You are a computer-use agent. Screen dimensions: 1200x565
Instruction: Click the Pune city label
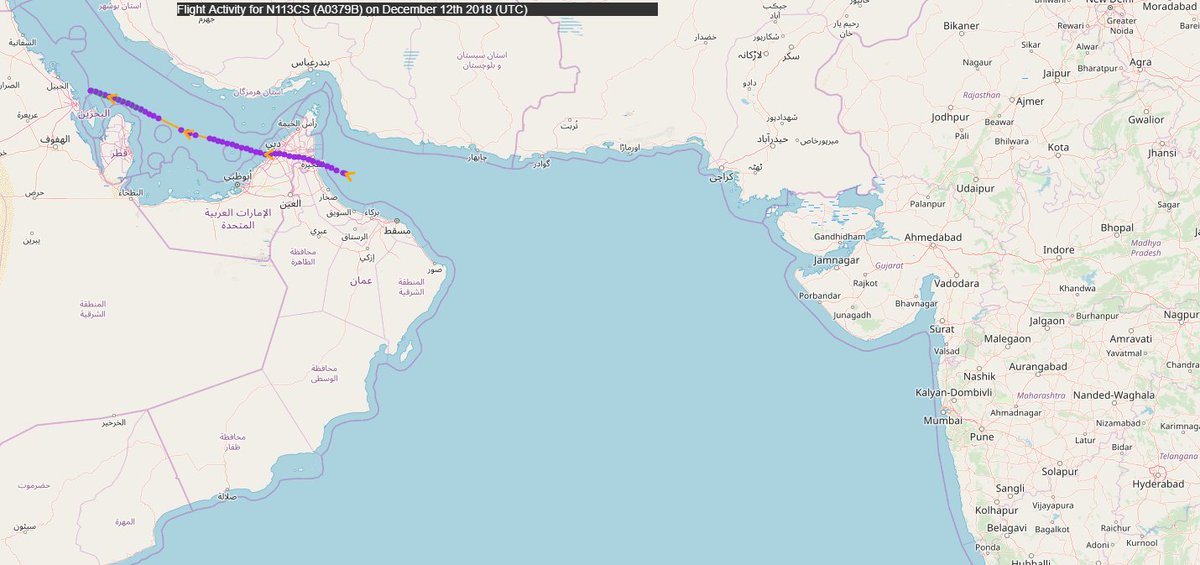982,437
